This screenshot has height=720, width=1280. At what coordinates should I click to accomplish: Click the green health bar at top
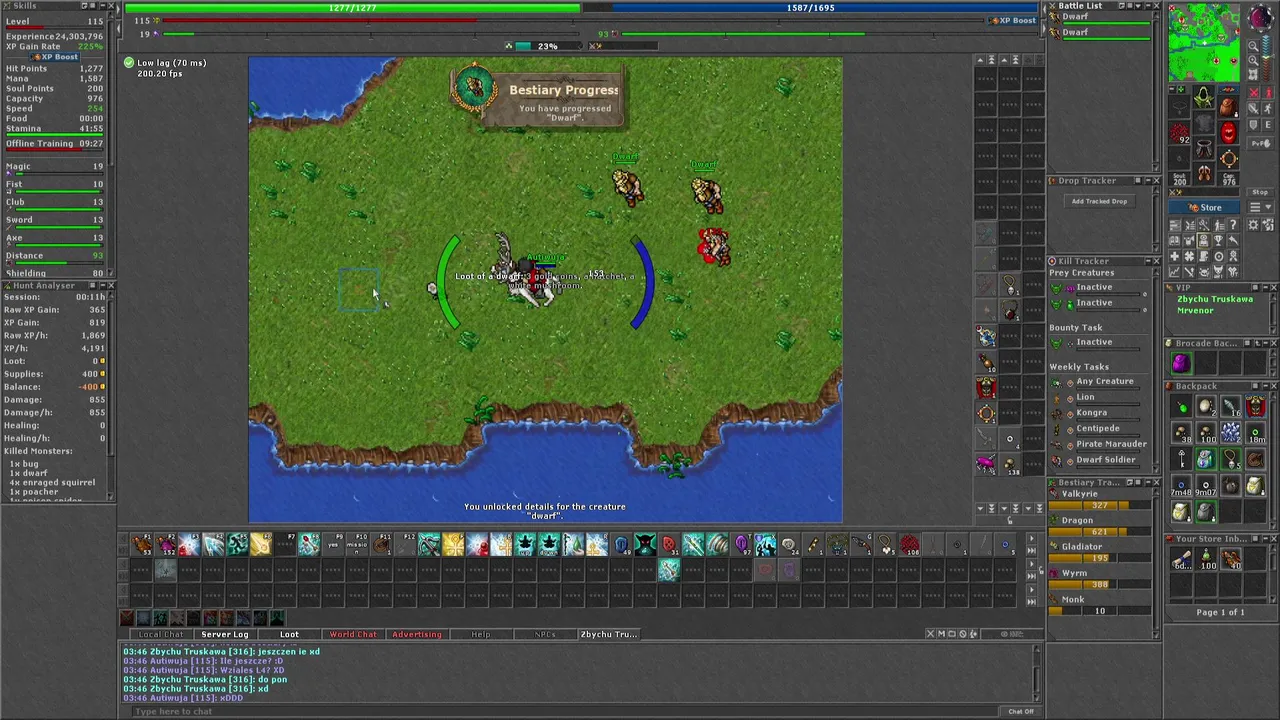352,8
